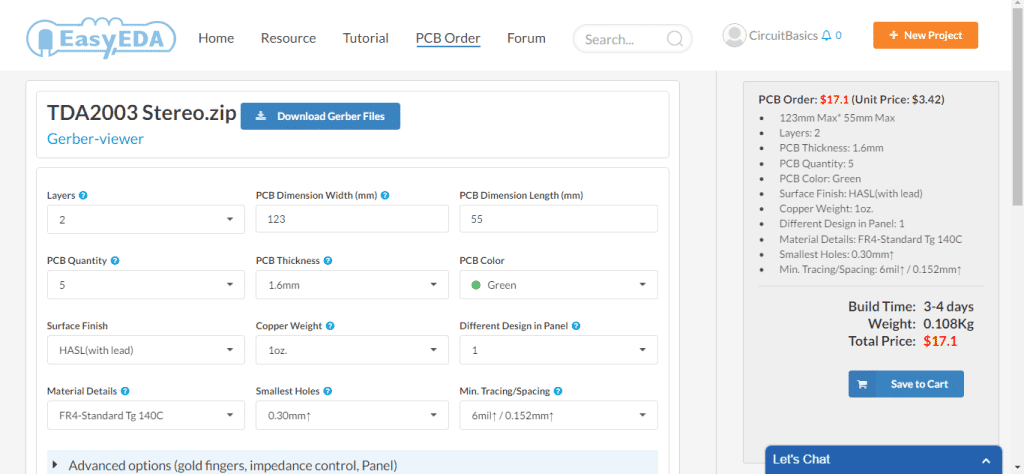
Task: Click the Min. Tracing/Spacing help icon
Action: pos(558,391)
